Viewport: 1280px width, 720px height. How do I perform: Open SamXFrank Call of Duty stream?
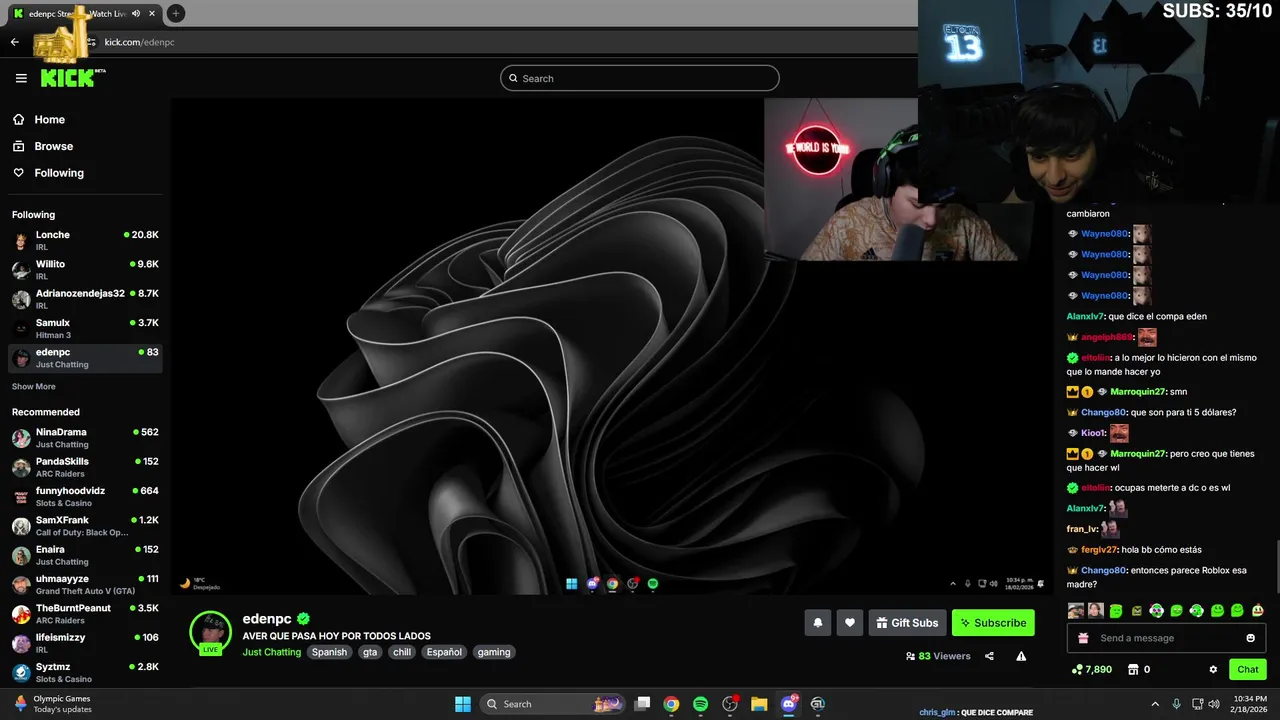tap(85, 526)
